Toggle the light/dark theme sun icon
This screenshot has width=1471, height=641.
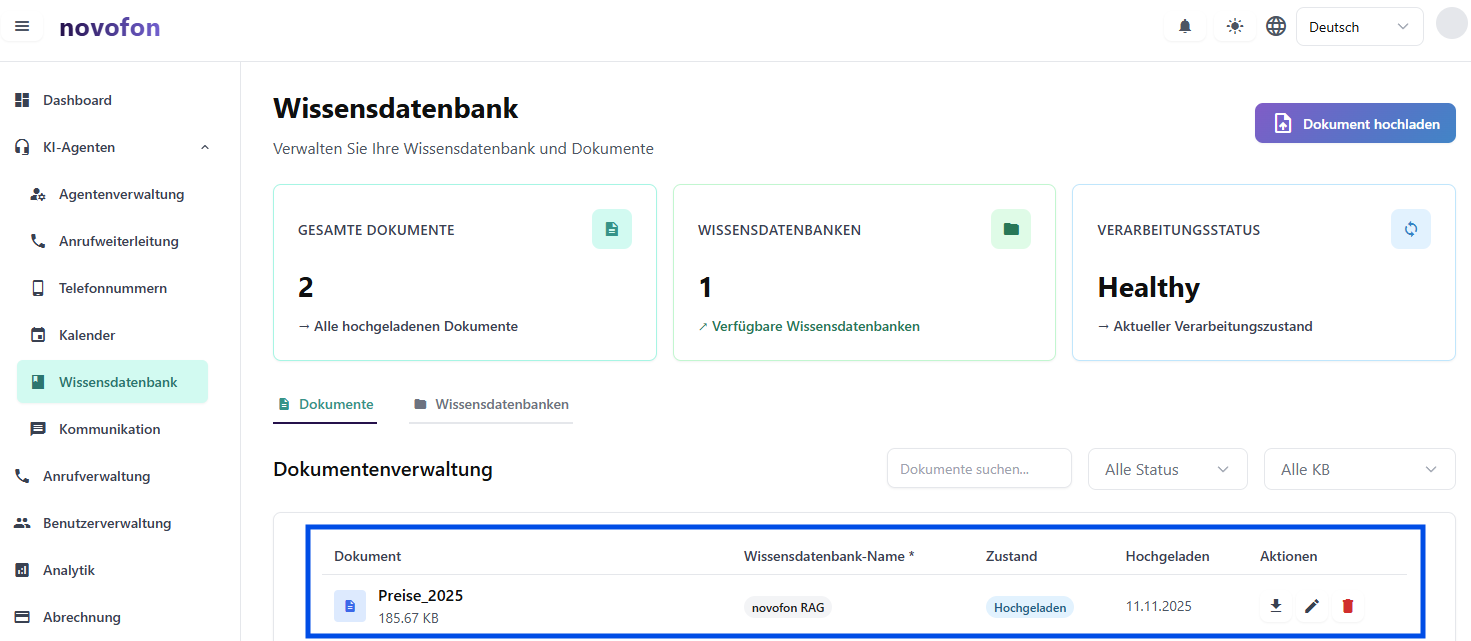pos(1235,27)
